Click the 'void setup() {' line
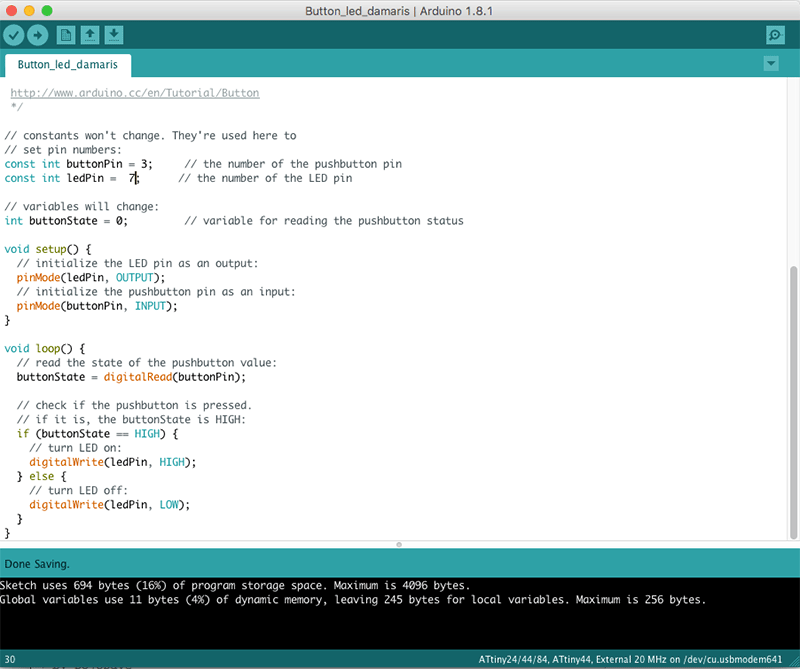The height and width of the screenshot is (669, 800). tap(48, 249)
